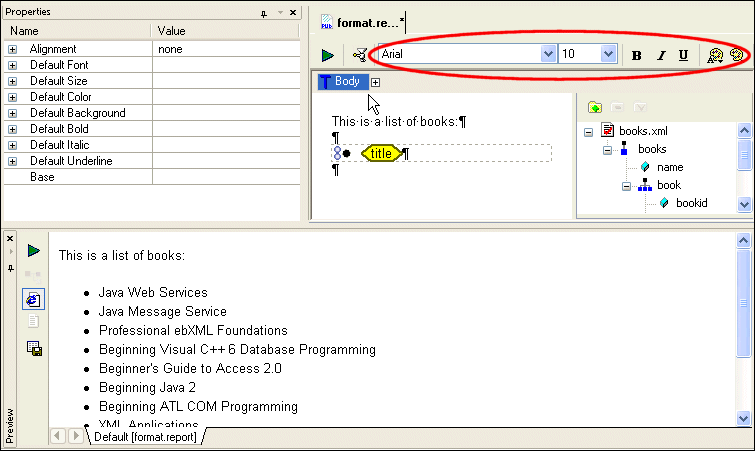The width and height of the screenshot is (755, 451).
Task: Click the yellow title tag in editor
Action: pyautogui.click(x=381, y=153)
